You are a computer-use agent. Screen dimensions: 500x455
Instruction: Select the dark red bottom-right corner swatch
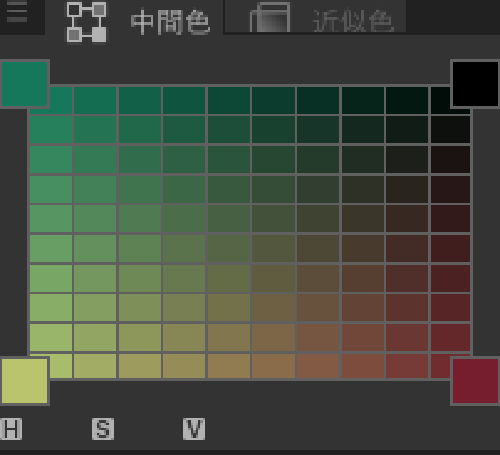coord(475,381)
